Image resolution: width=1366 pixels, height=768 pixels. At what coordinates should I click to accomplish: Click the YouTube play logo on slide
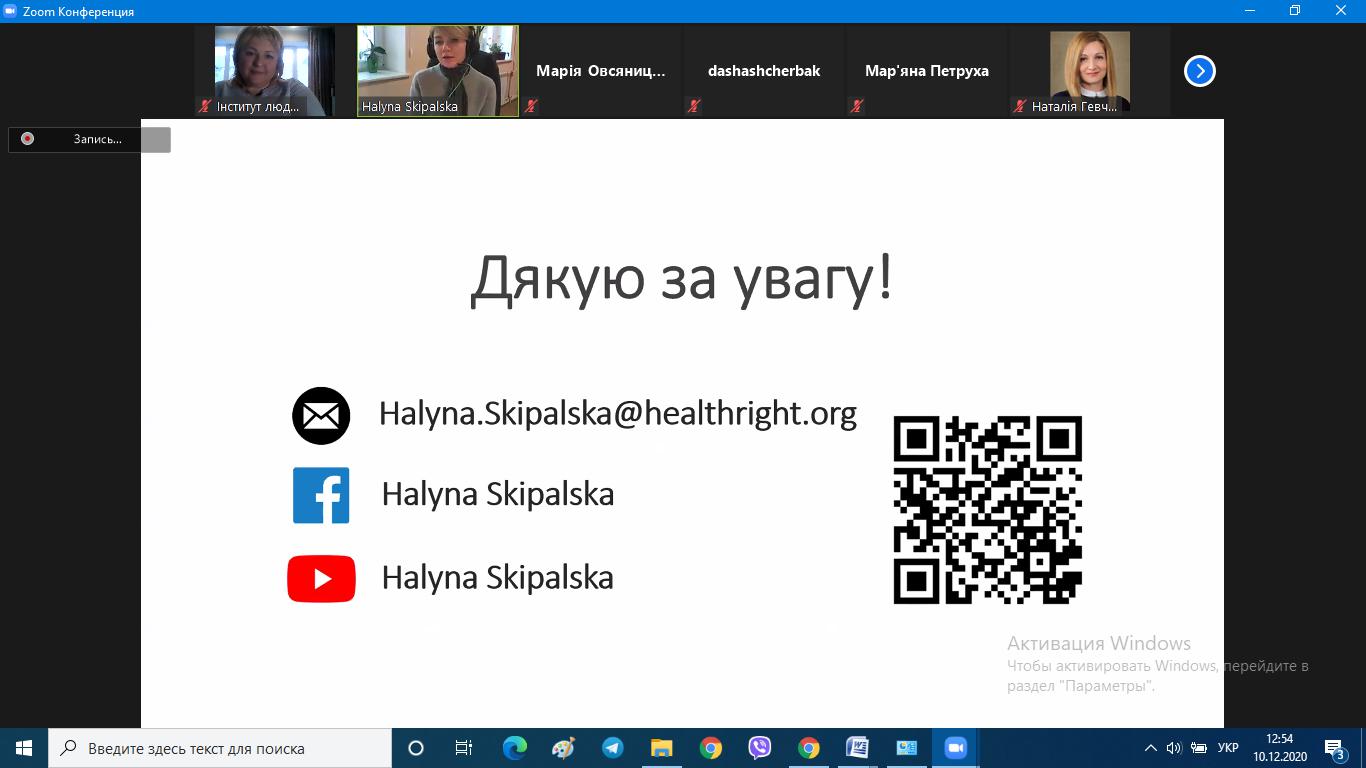pos(321,579)
